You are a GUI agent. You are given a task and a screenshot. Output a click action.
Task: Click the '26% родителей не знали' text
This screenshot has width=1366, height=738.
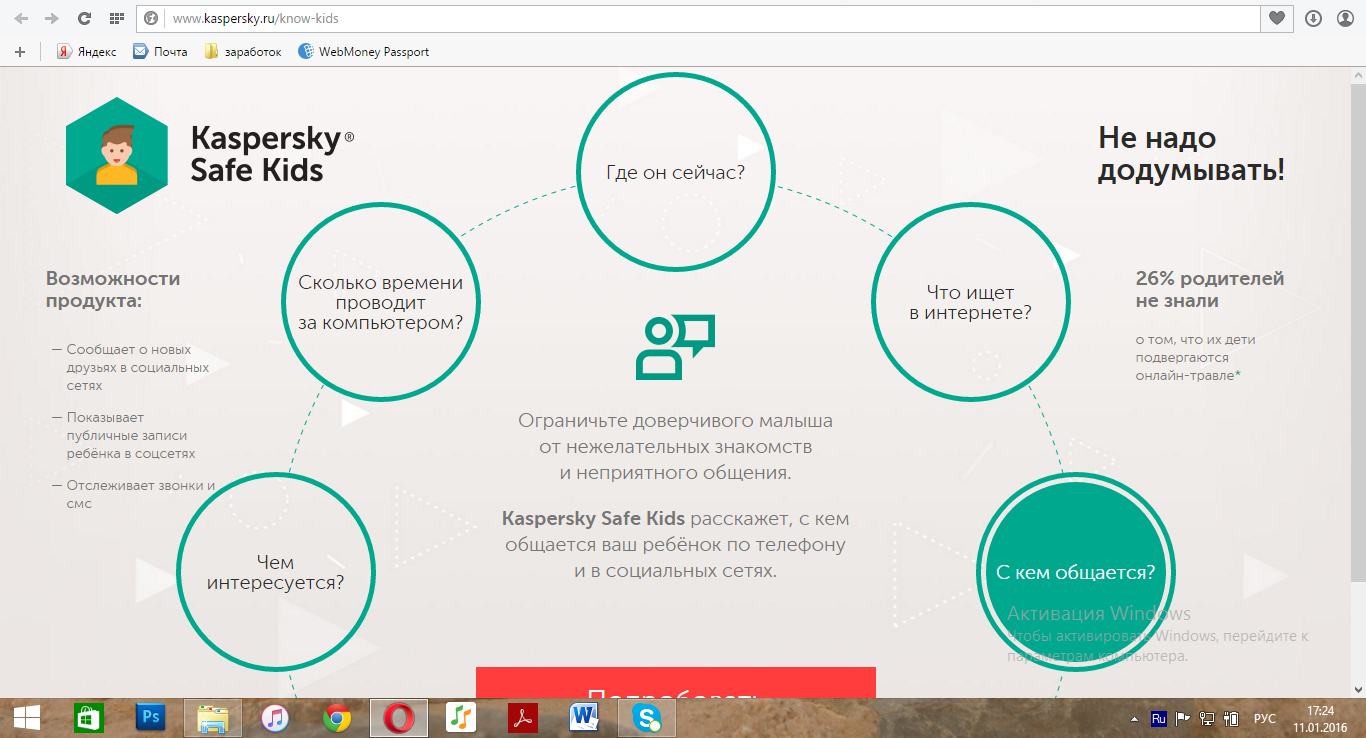click(1209, 289)
